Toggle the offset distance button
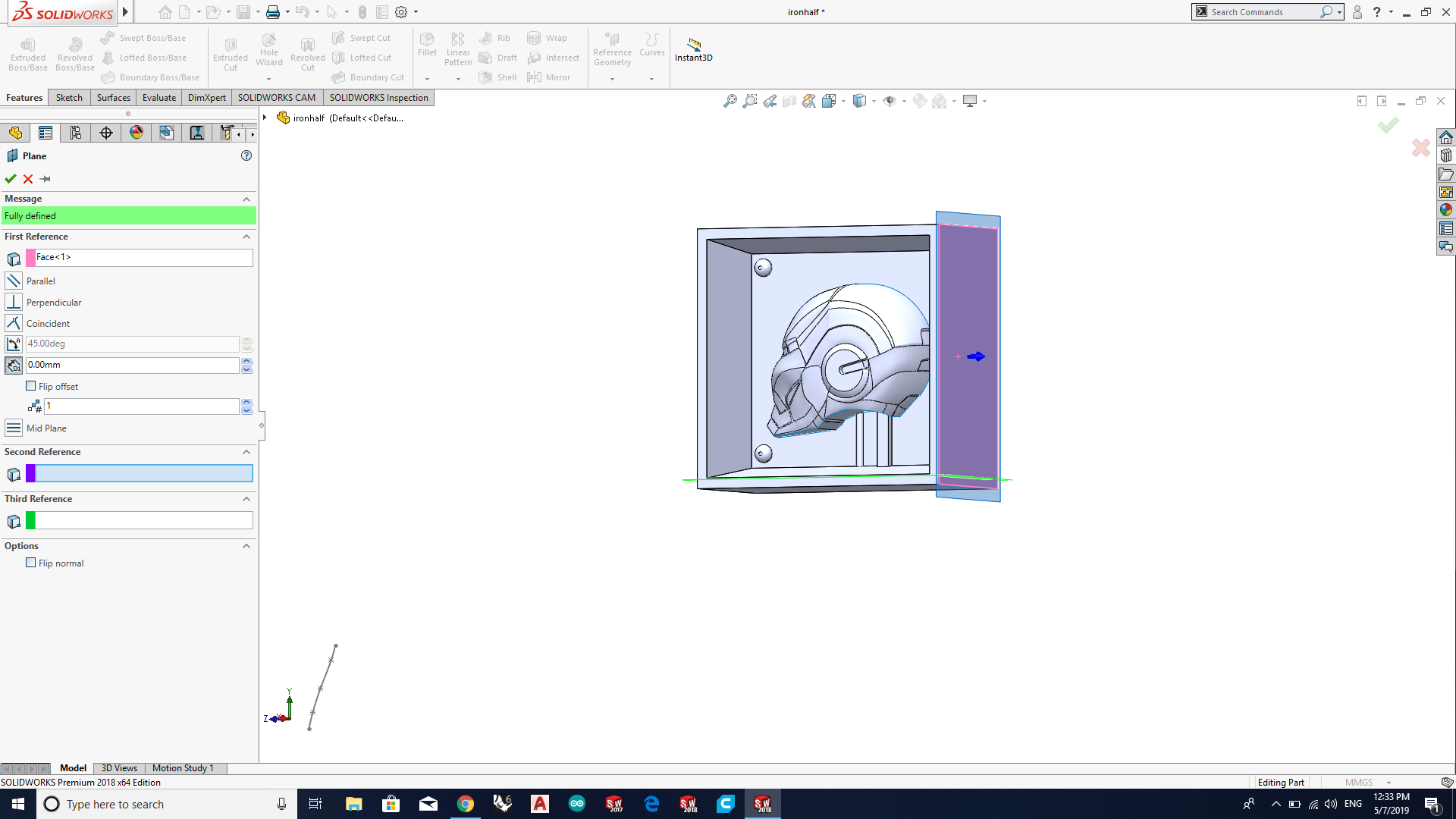 [14, 366]
